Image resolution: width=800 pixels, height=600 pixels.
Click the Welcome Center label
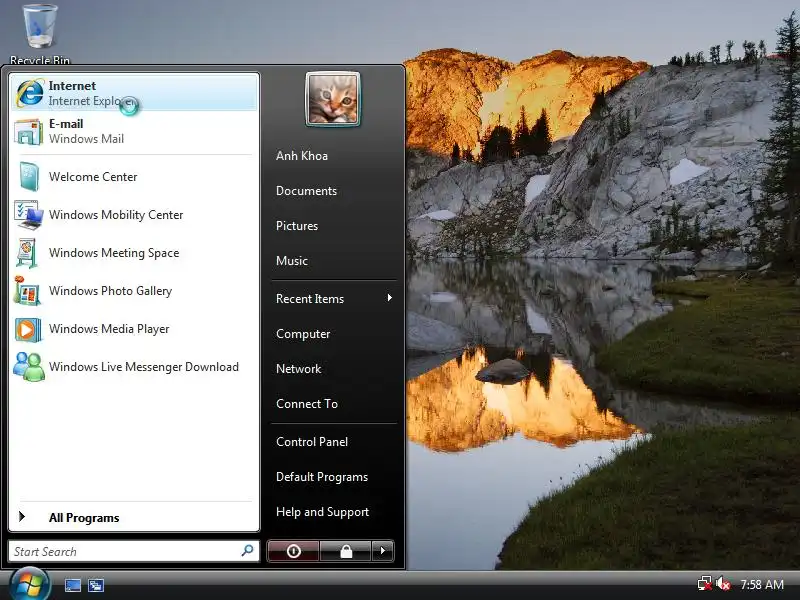pyautogui.click(x=93, y=177)
